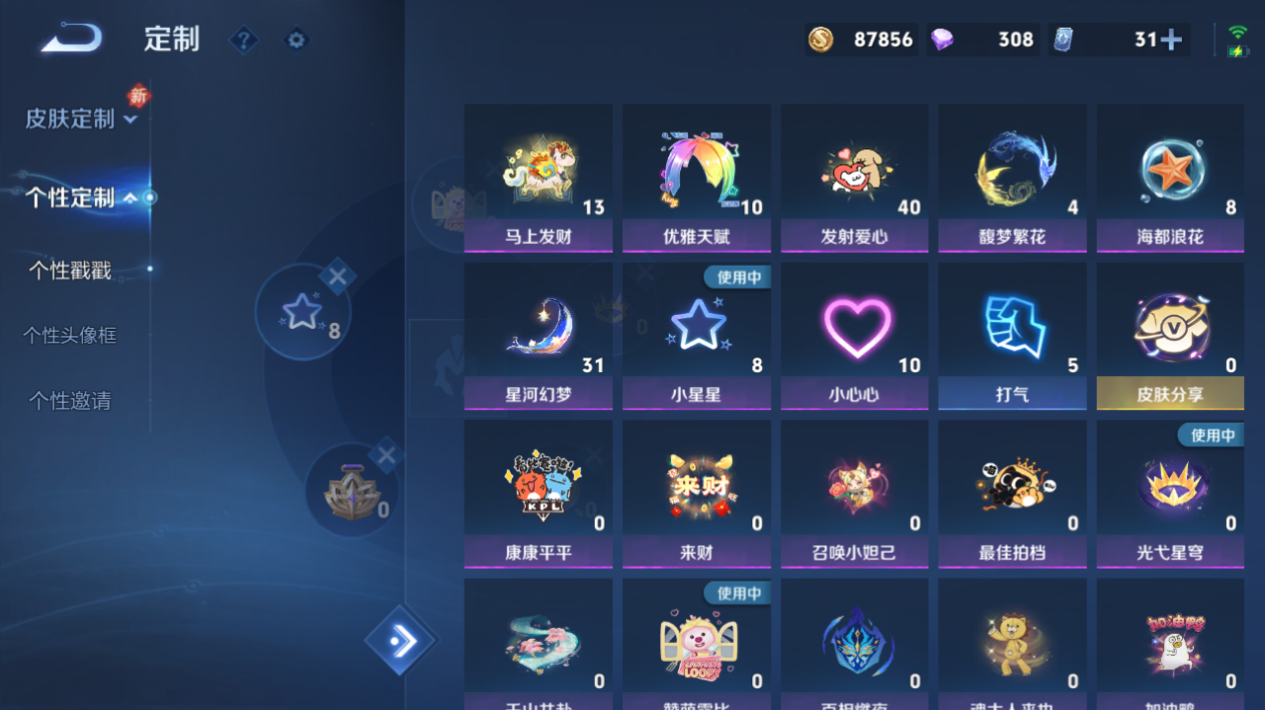Remove the equipped lotus slot effect

[x=386, y=456]
